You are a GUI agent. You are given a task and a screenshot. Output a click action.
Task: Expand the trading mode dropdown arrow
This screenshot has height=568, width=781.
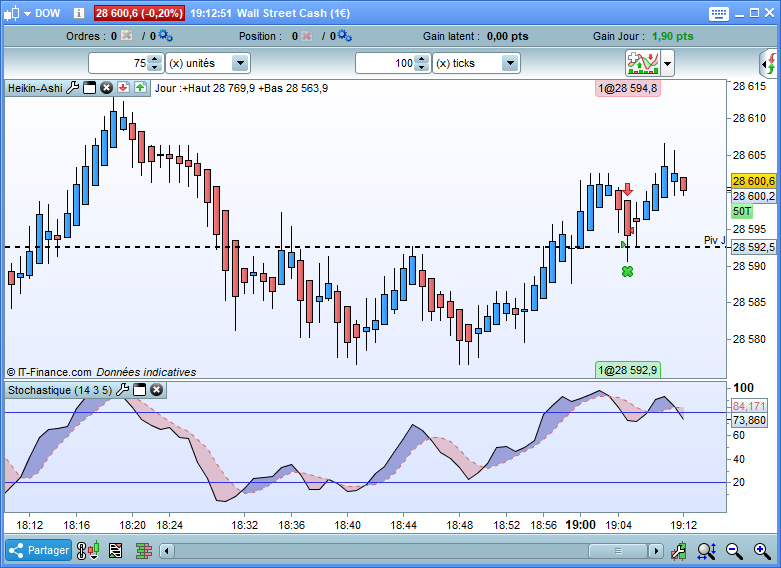coord(667,64)
